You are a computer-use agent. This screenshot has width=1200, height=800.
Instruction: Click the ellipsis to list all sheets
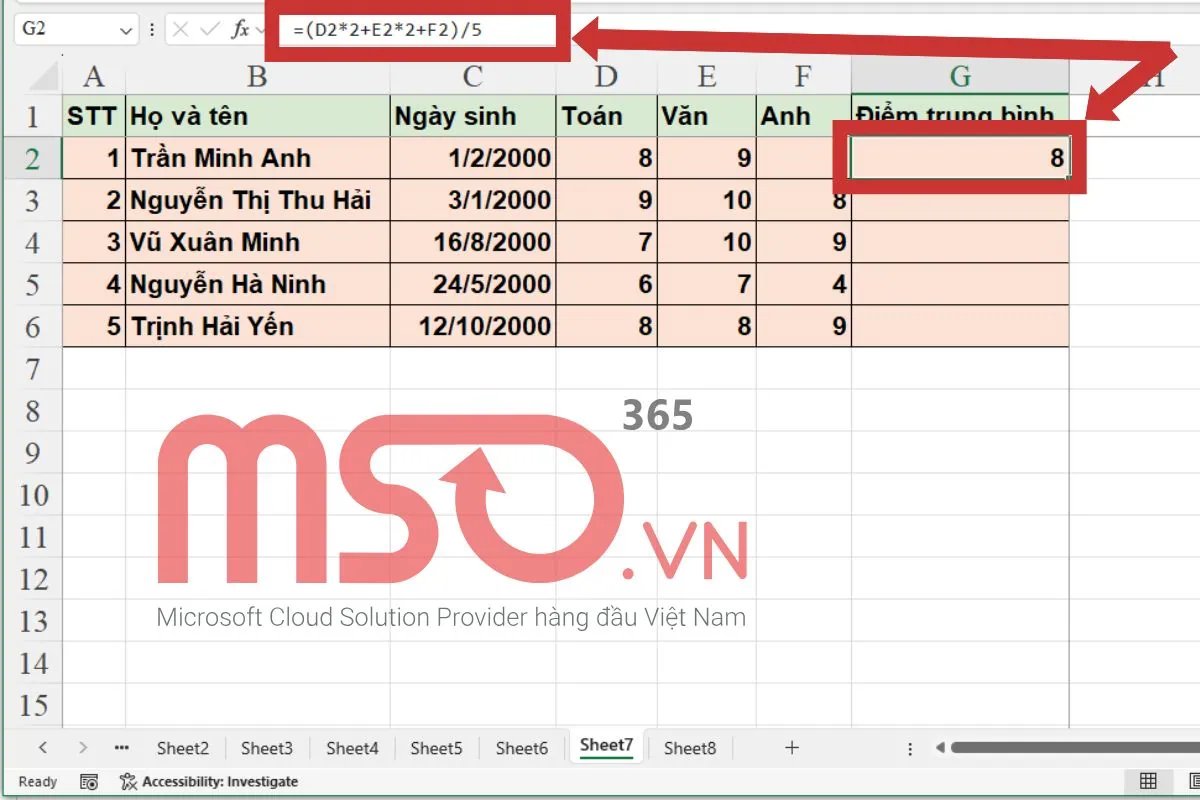[122, 747]
